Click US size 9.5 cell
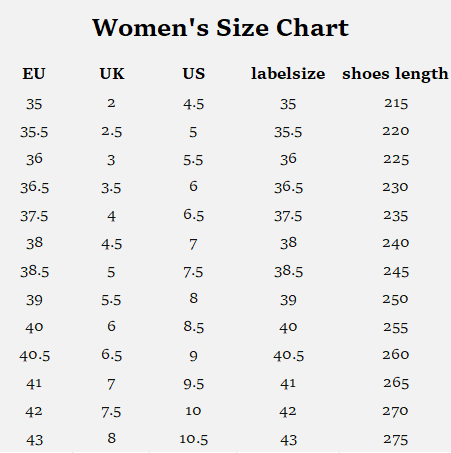Viewport: 451px width, 453px height. coord(193,384)
